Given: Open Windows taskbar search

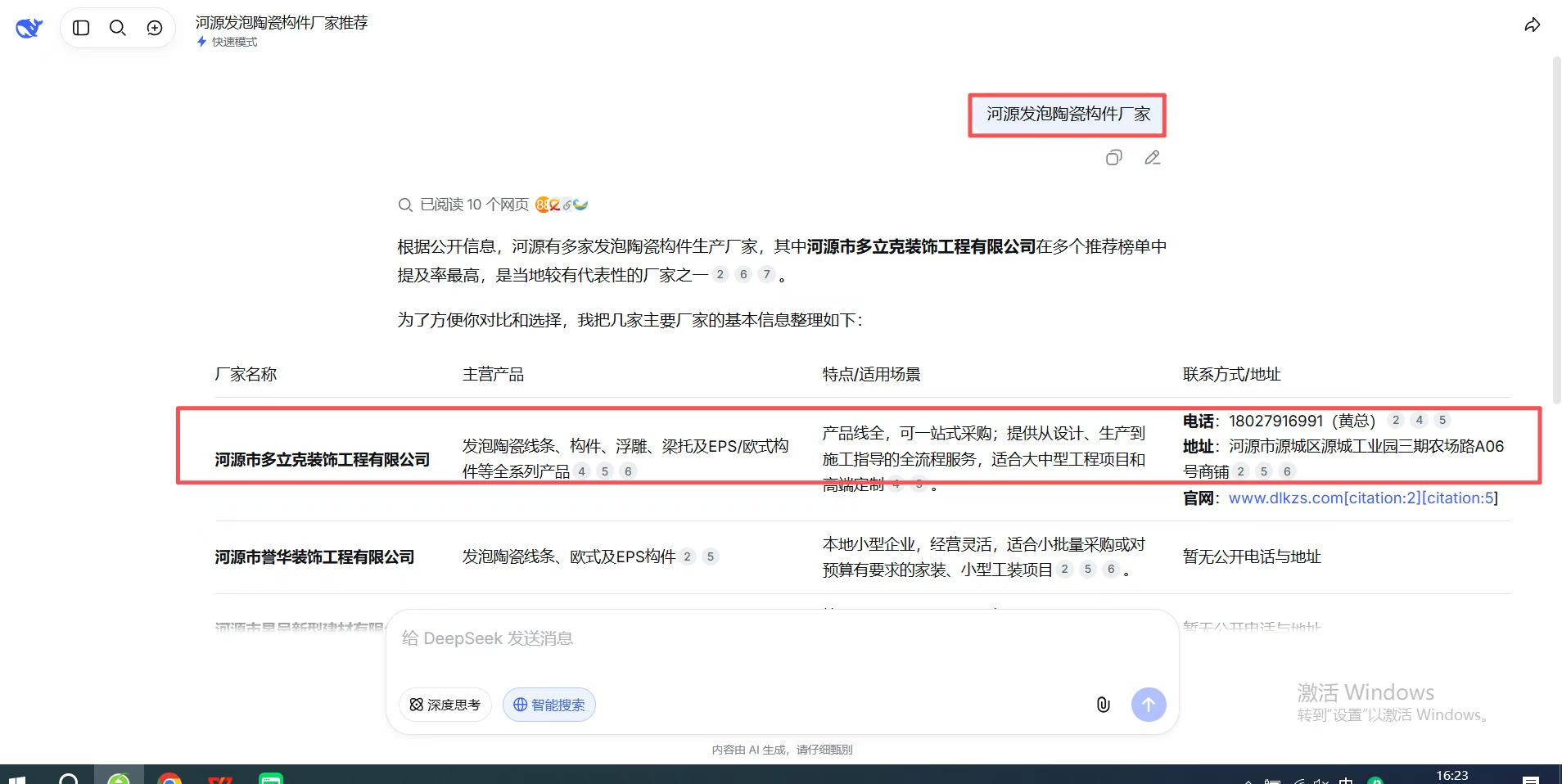Looking at the screenshot, I should [69, 777].
